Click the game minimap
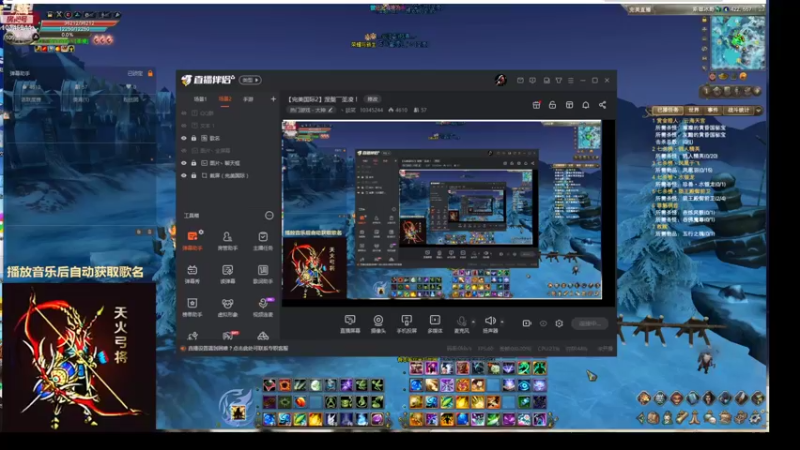This screenshot has height=450, width=800. click(738, 43)
